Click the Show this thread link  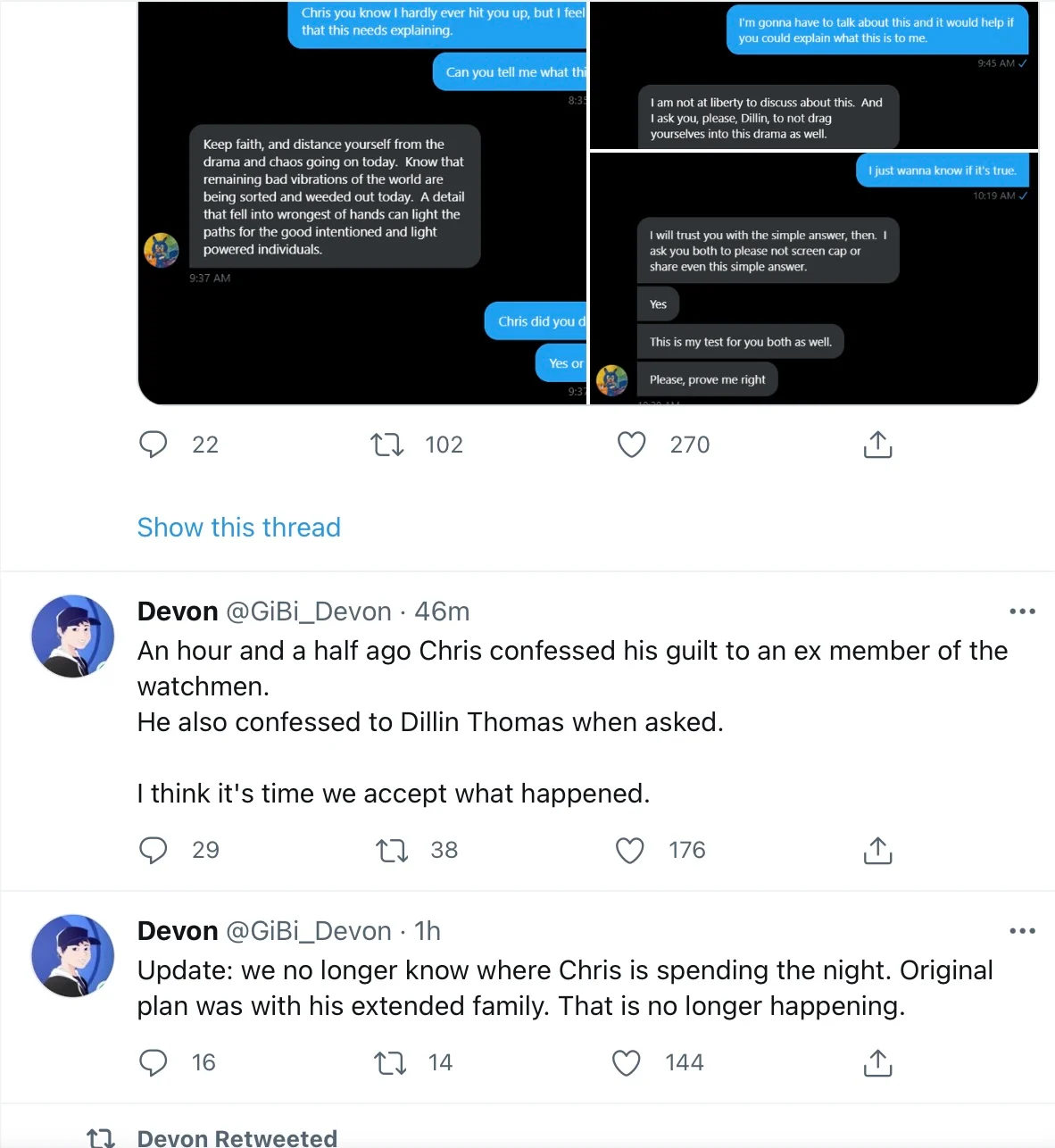point(239,528)
